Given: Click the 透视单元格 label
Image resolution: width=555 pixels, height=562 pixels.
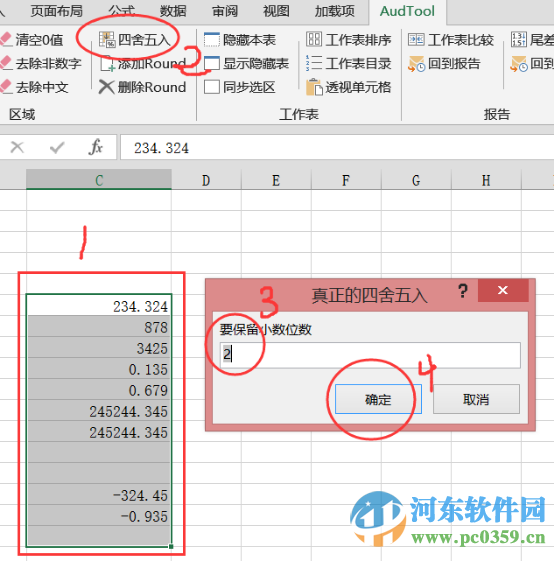Looking at the screenshot, I should click(359, 87).
